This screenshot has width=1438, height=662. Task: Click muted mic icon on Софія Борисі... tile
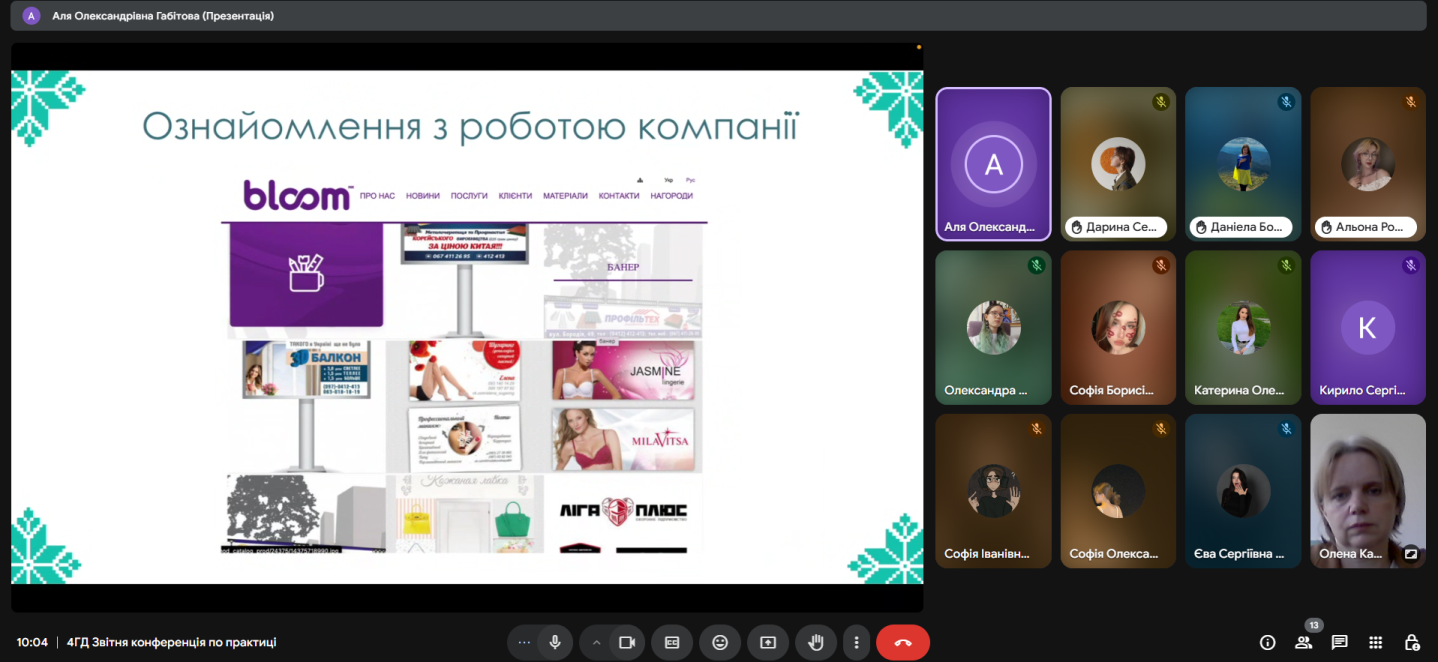click(1161, 265)
